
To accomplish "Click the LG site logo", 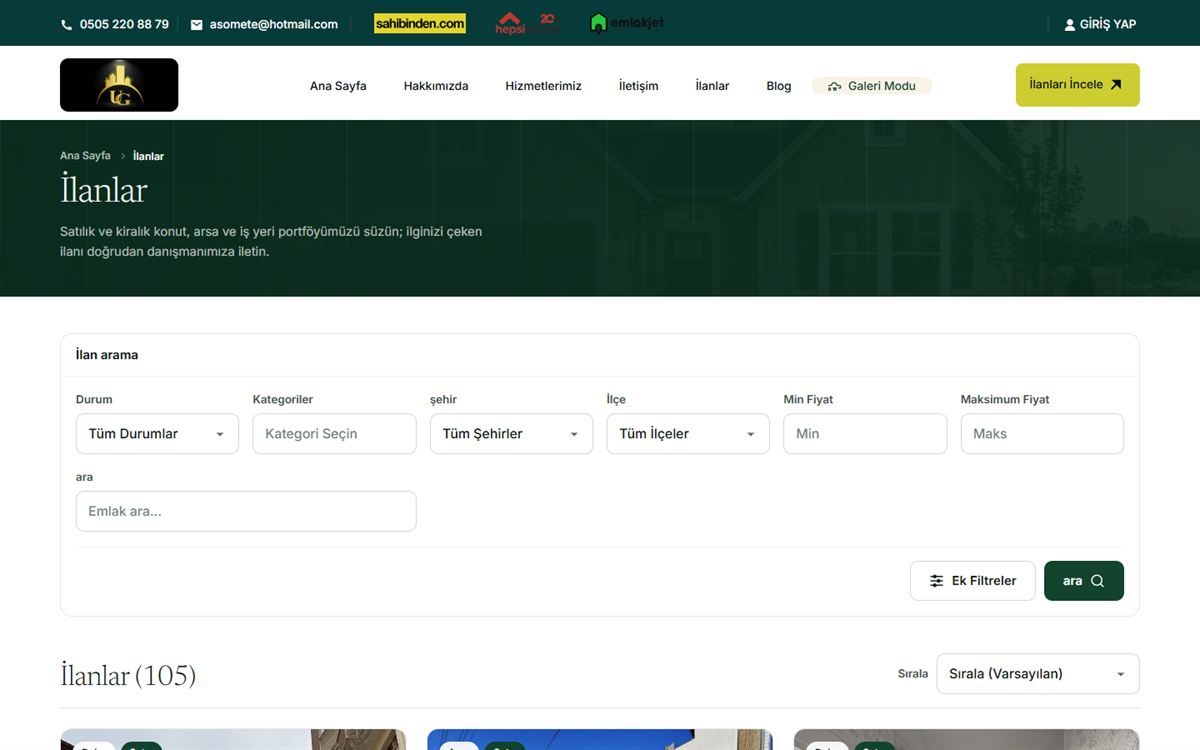I will (x=119, y=85).
